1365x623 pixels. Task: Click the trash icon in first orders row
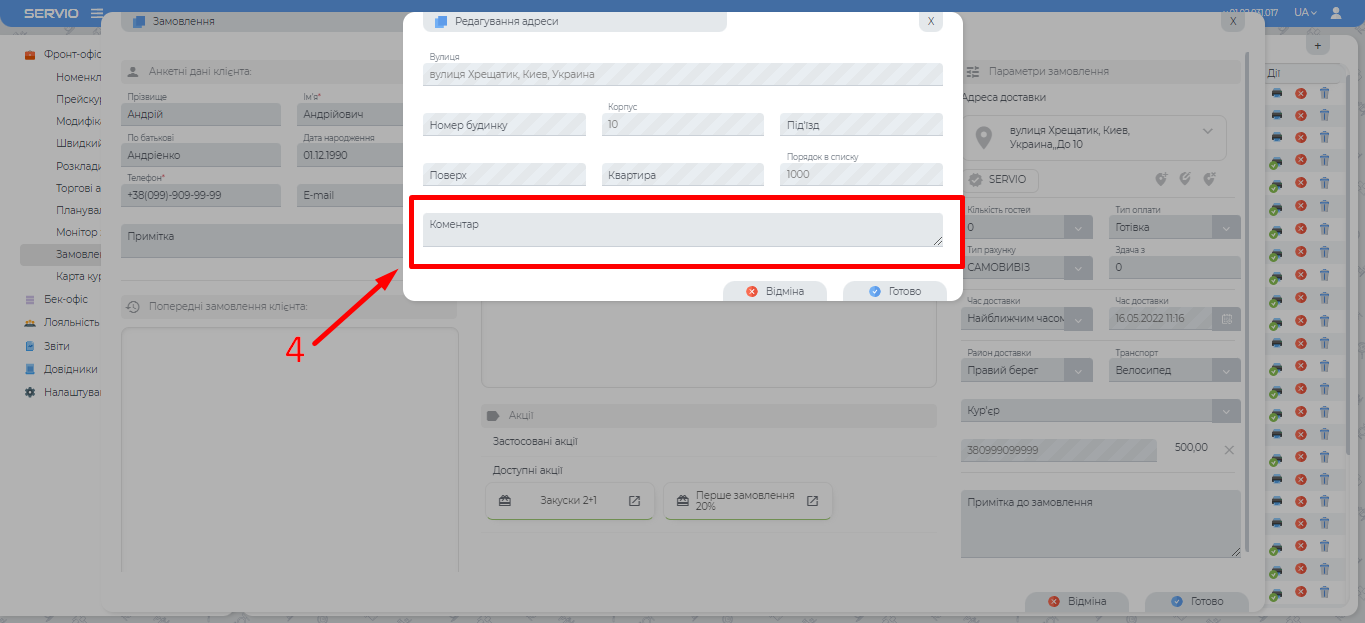tap(1324, 93)
